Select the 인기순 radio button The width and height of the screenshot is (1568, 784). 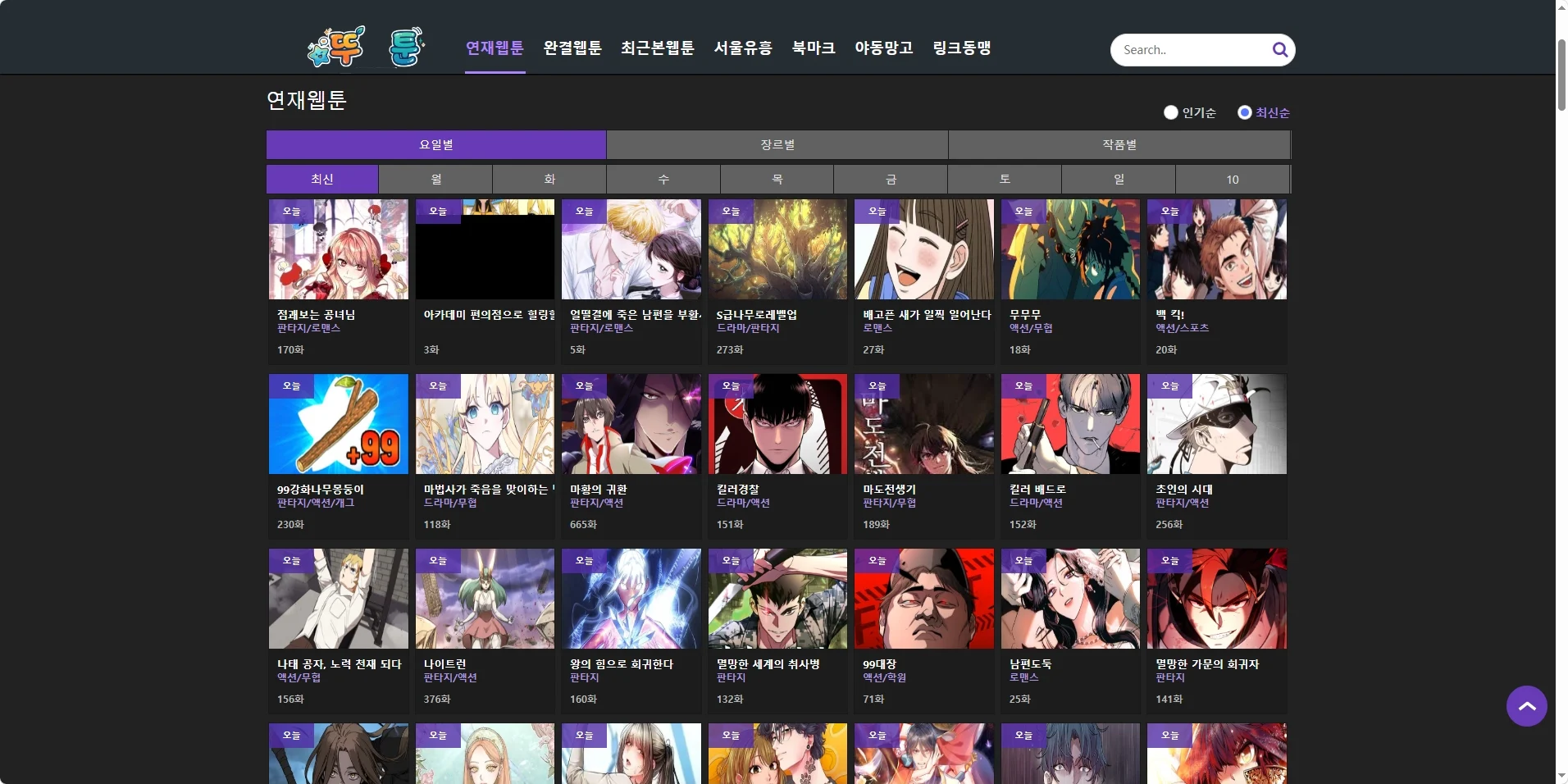point(1171,112)
